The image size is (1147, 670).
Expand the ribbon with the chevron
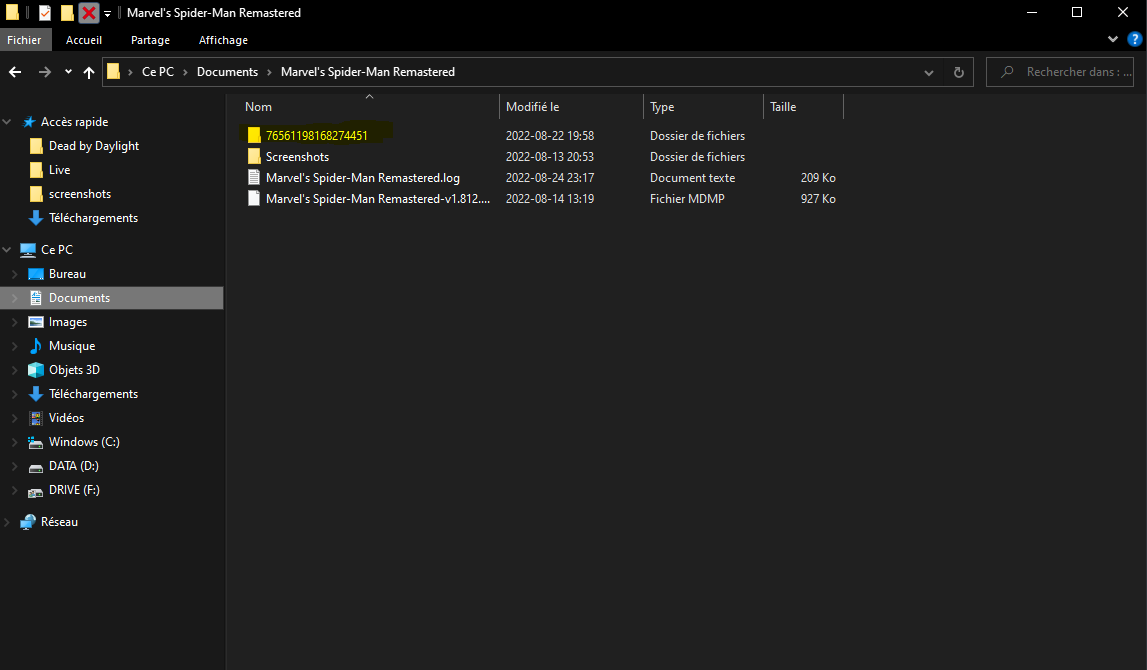1113,39
